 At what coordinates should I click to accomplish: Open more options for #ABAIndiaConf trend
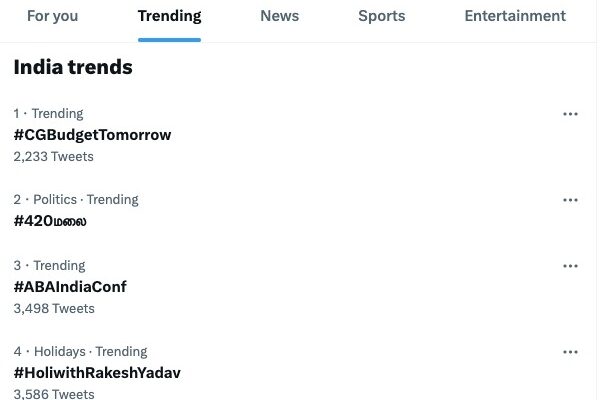[570, 266]
